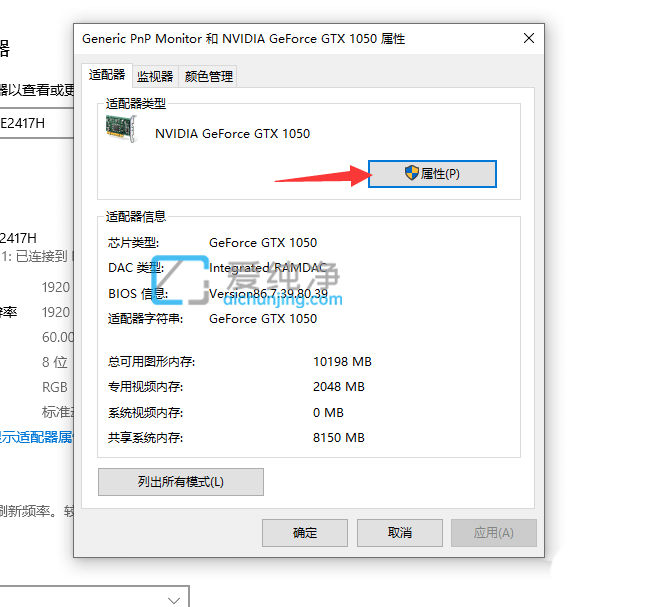Select the 8150 MB shared memory value

coord(339,437)
